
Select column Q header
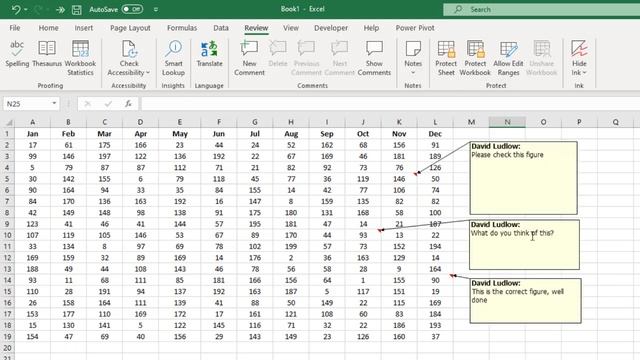point(616,122)
